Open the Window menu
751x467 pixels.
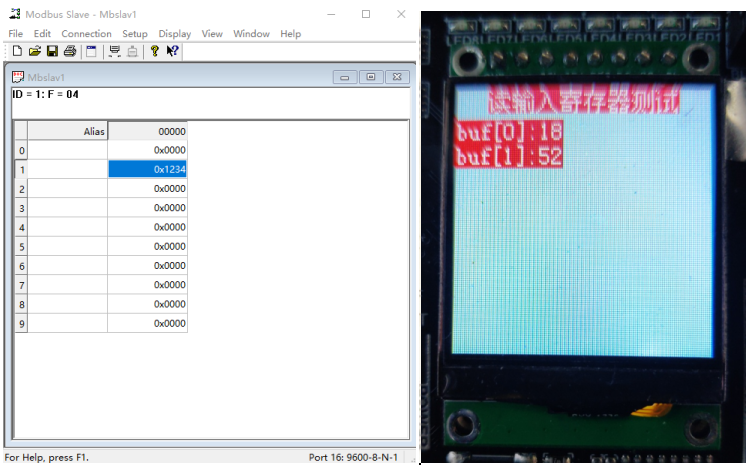click(251, 34)
